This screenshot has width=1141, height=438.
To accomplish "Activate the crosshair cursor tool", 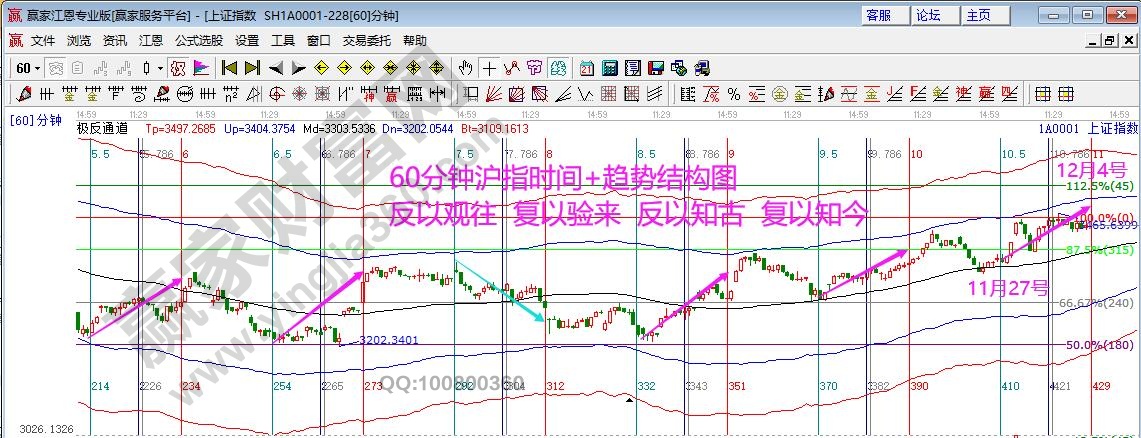I will coord(489,68).
